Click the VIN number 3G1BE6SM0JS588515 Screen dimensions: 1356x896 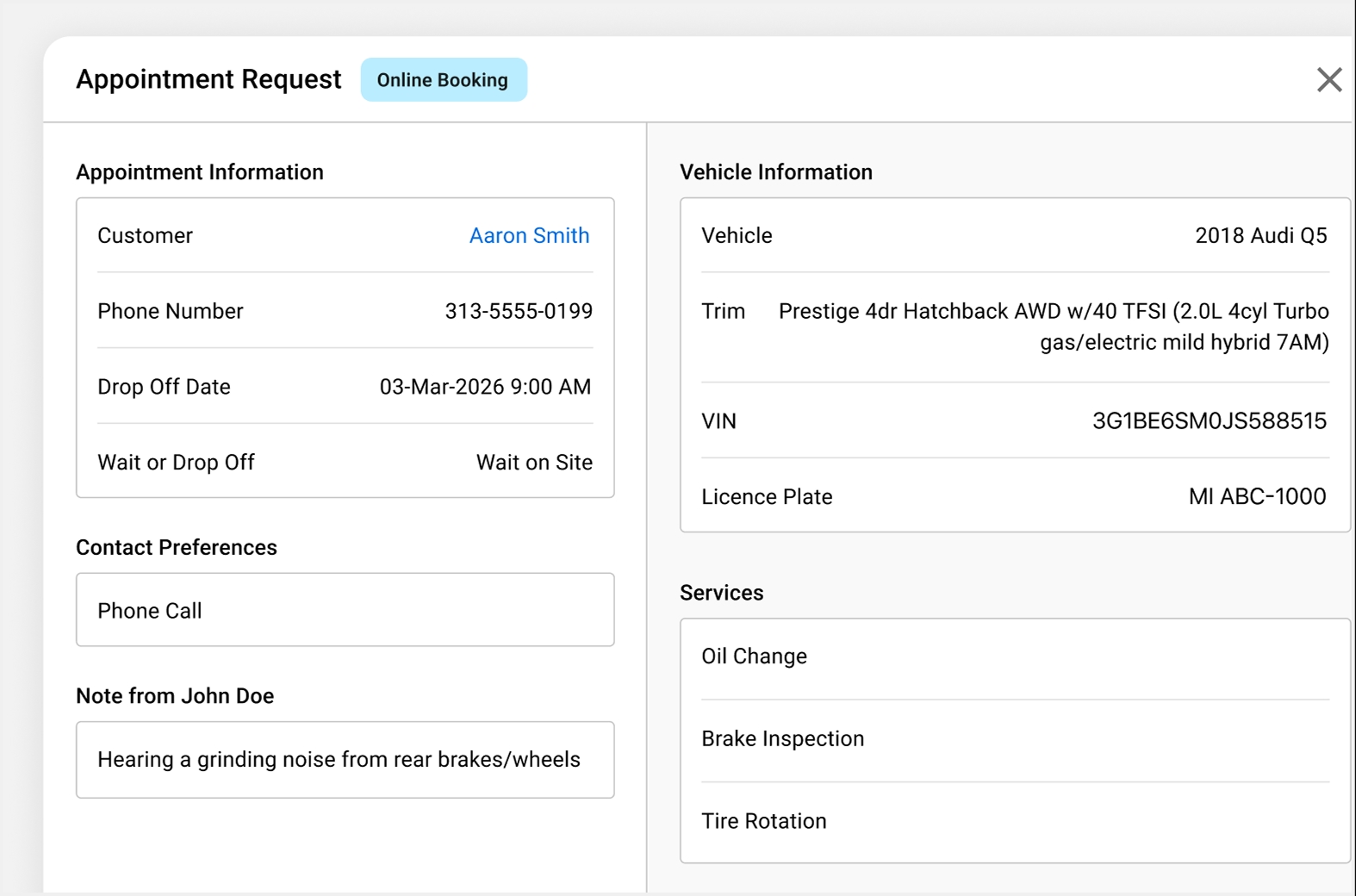1210,421
